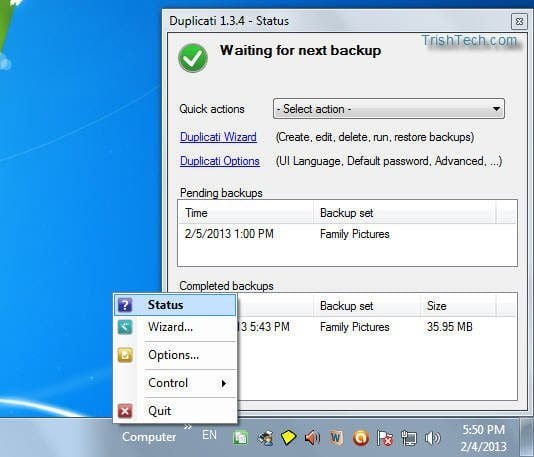
Task: Click the Computer toolbar on the taskbar
Action: pos(149,437)
